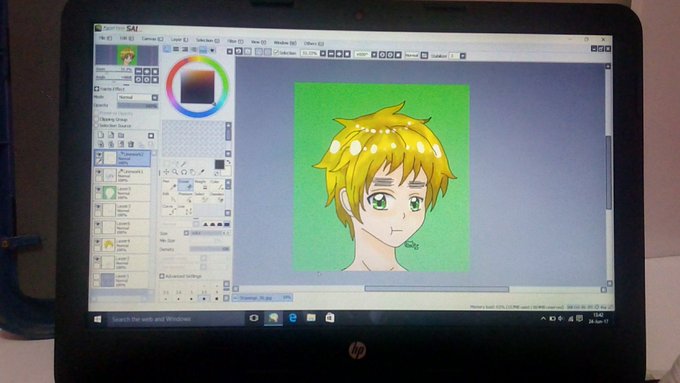
Task: Toggle the RGB slider panel icon
Action: (x=176, y=49)
